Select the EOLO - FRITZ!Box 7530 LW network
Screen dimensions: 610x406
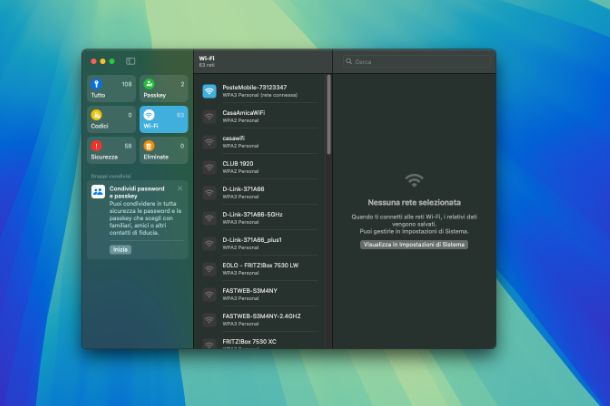[x=261, y=269]
